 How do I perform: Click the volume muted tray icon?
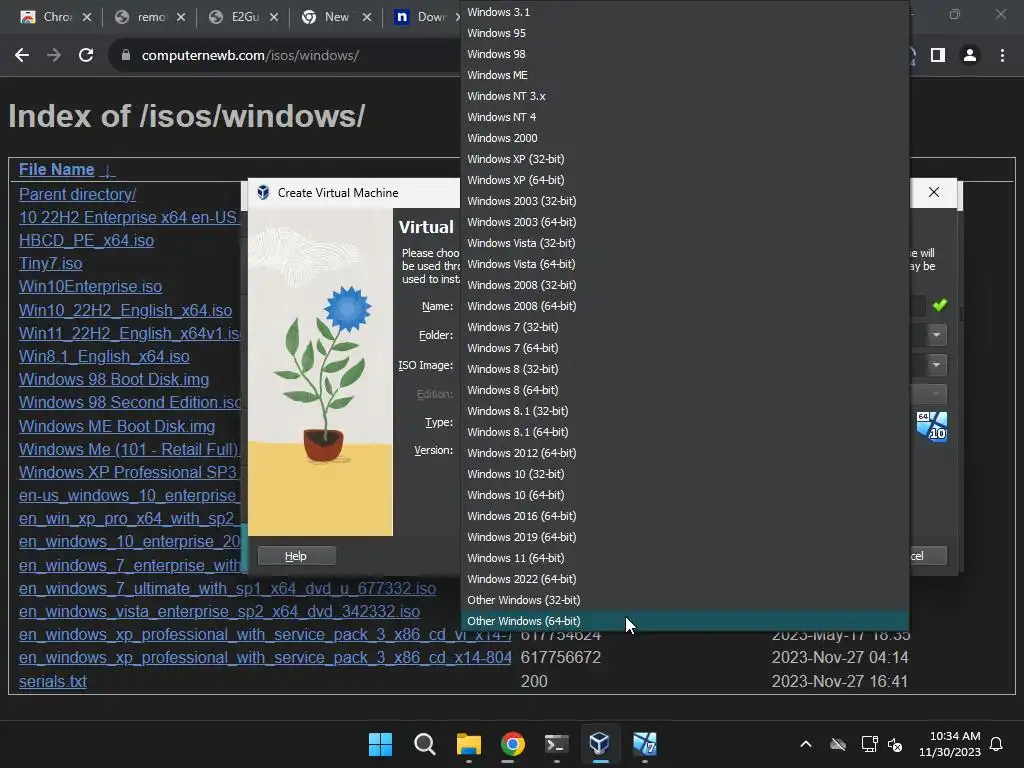(x=895, y=744)
